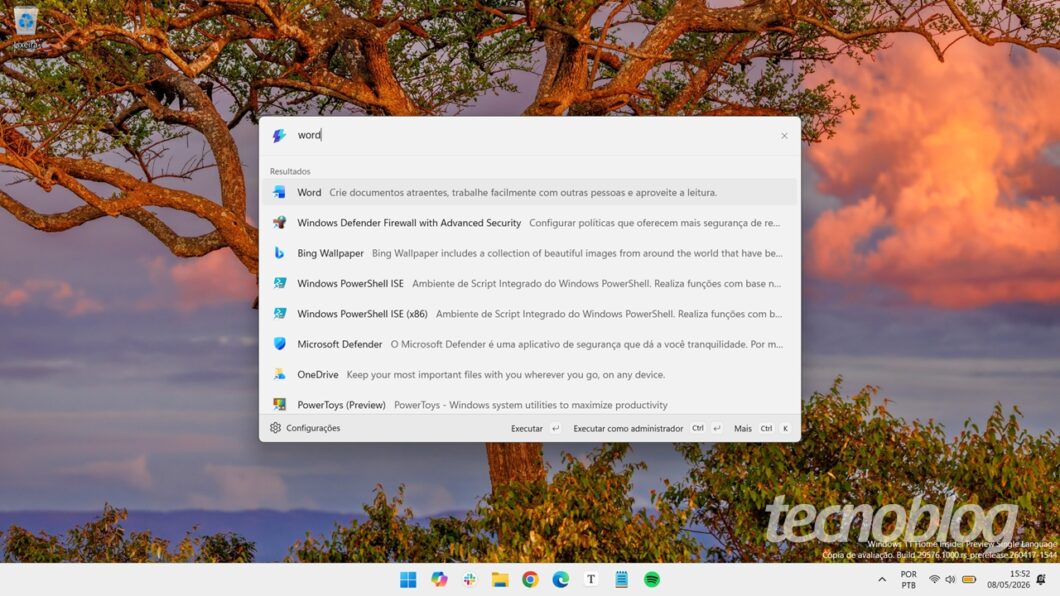Select the 'Bing Wallpaper' result title

(x=331, y=253)
